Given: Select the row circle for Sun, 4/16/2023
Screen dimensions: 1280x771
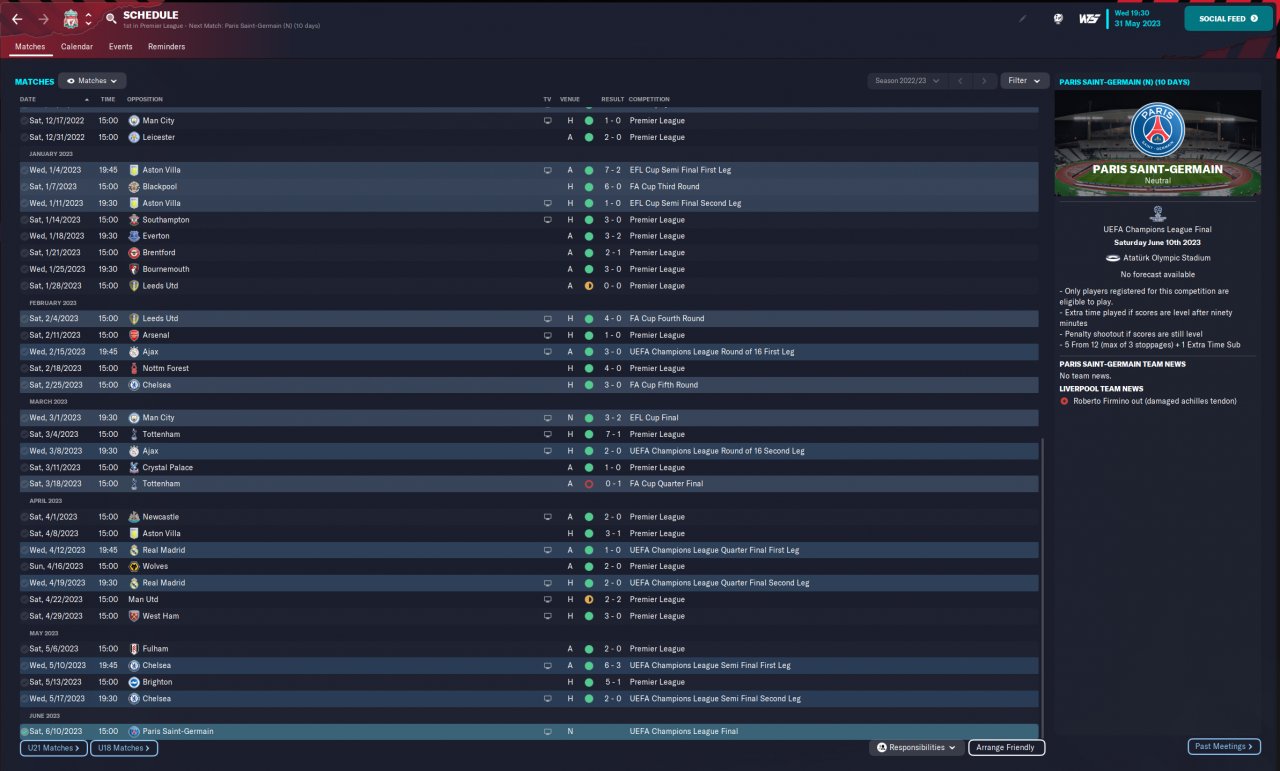Looking at the screenshot, I should pos(24,566).
